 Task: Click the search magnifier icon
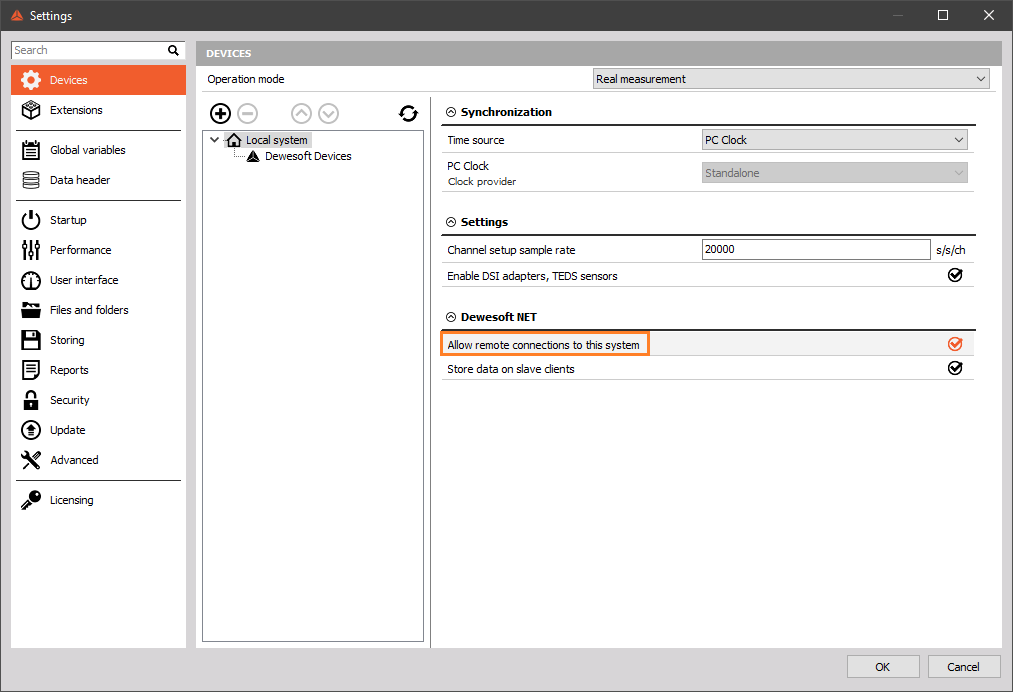[x=173, y=50]
